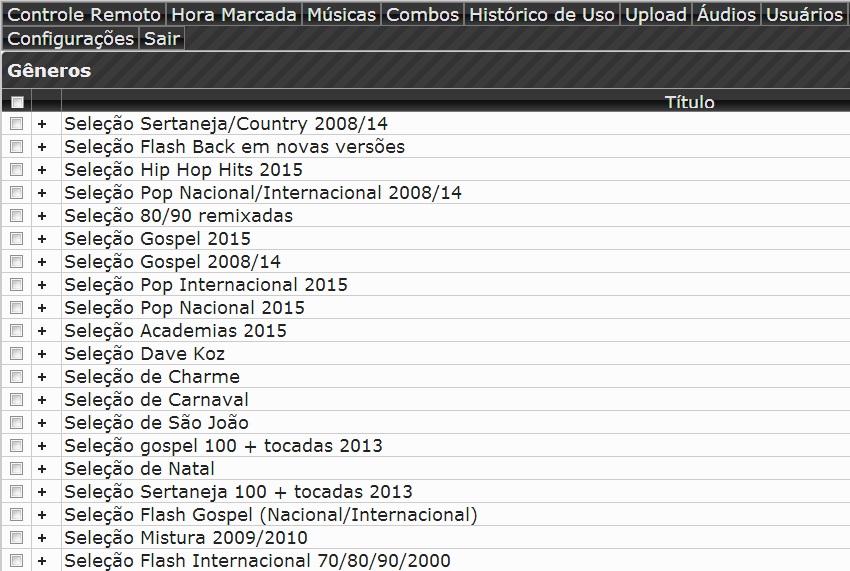Image resolution: width=850 pixels, height=571 pixels.
Task: Click plus icon next to Seleção Mistura 2009/2010
Action: point(42,538)
